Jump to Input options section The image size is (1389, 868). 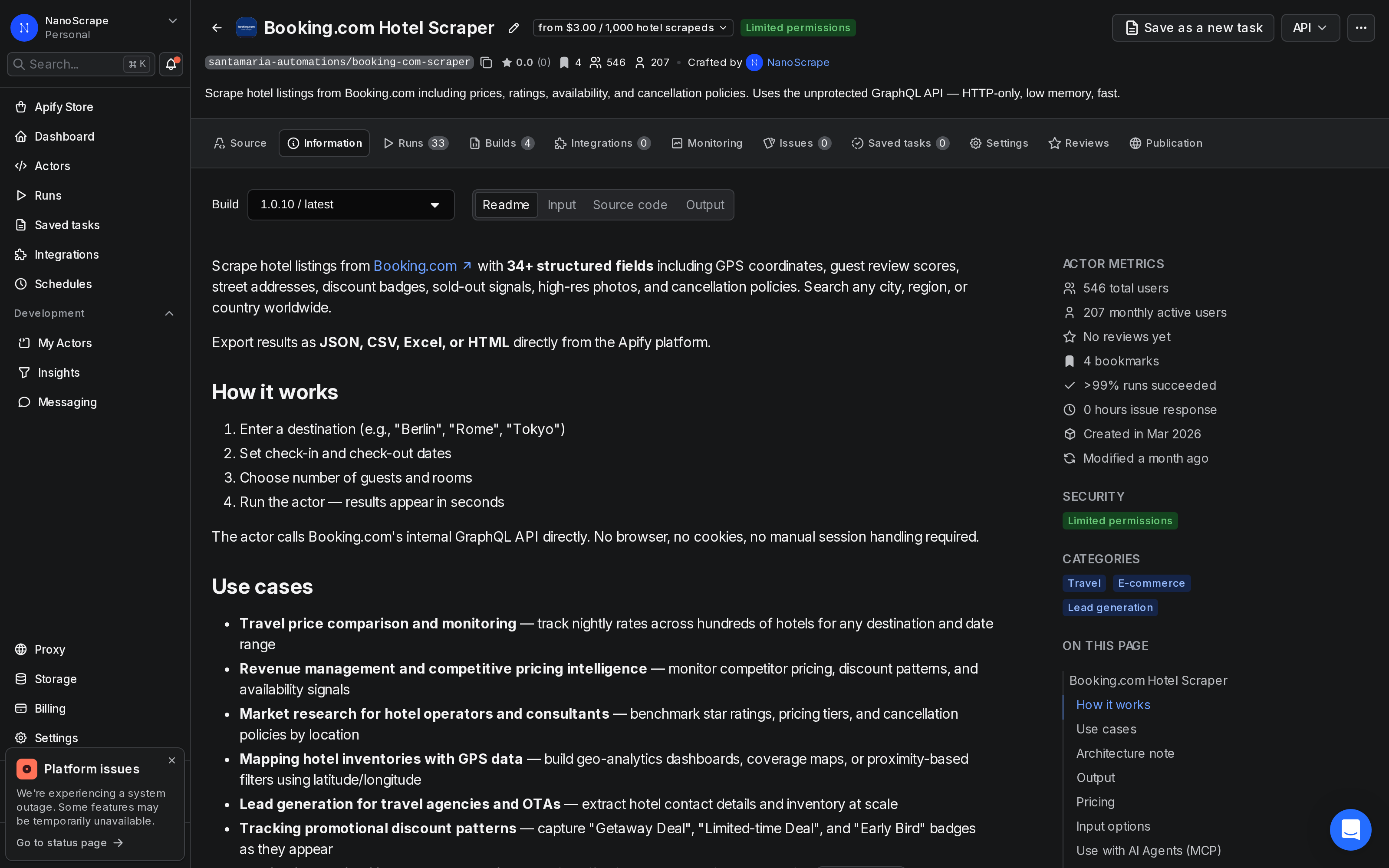(1113, 826)
